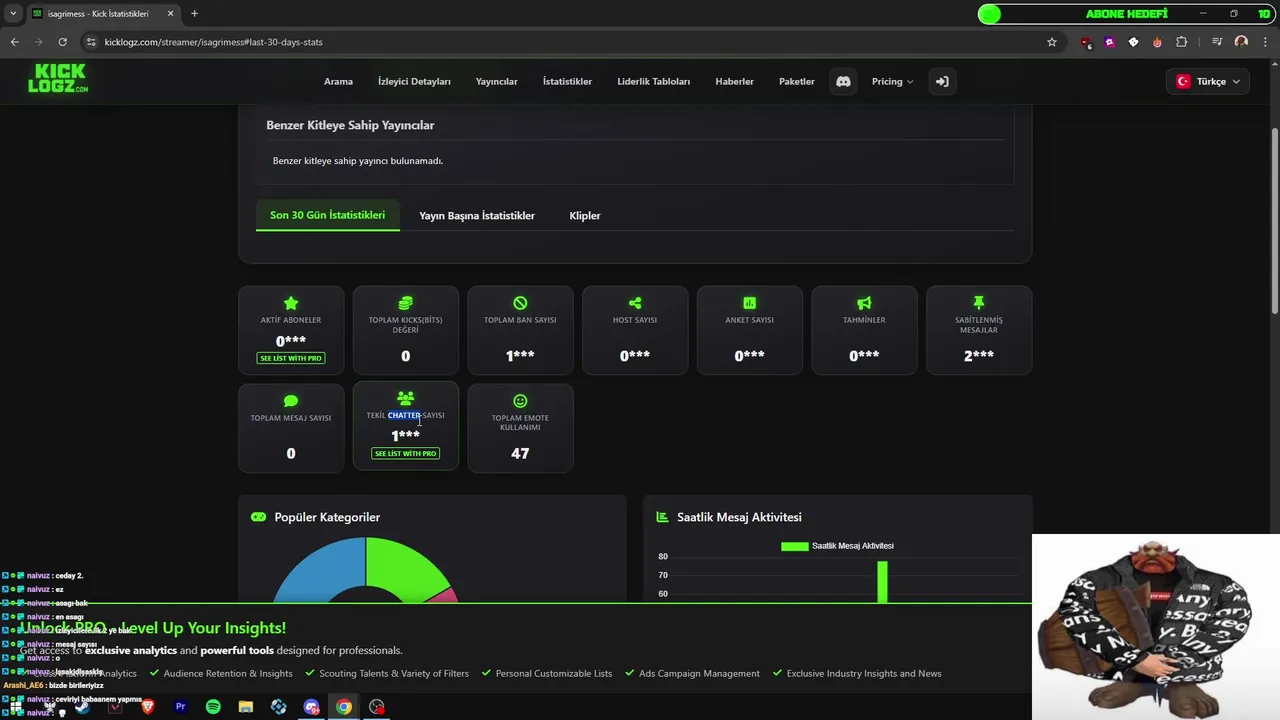Toggle Saatlik Mesaj Aktivitesi legend swatch
Screen dimensions: 1280x720
pyautogui.click(x=794, y=546)
